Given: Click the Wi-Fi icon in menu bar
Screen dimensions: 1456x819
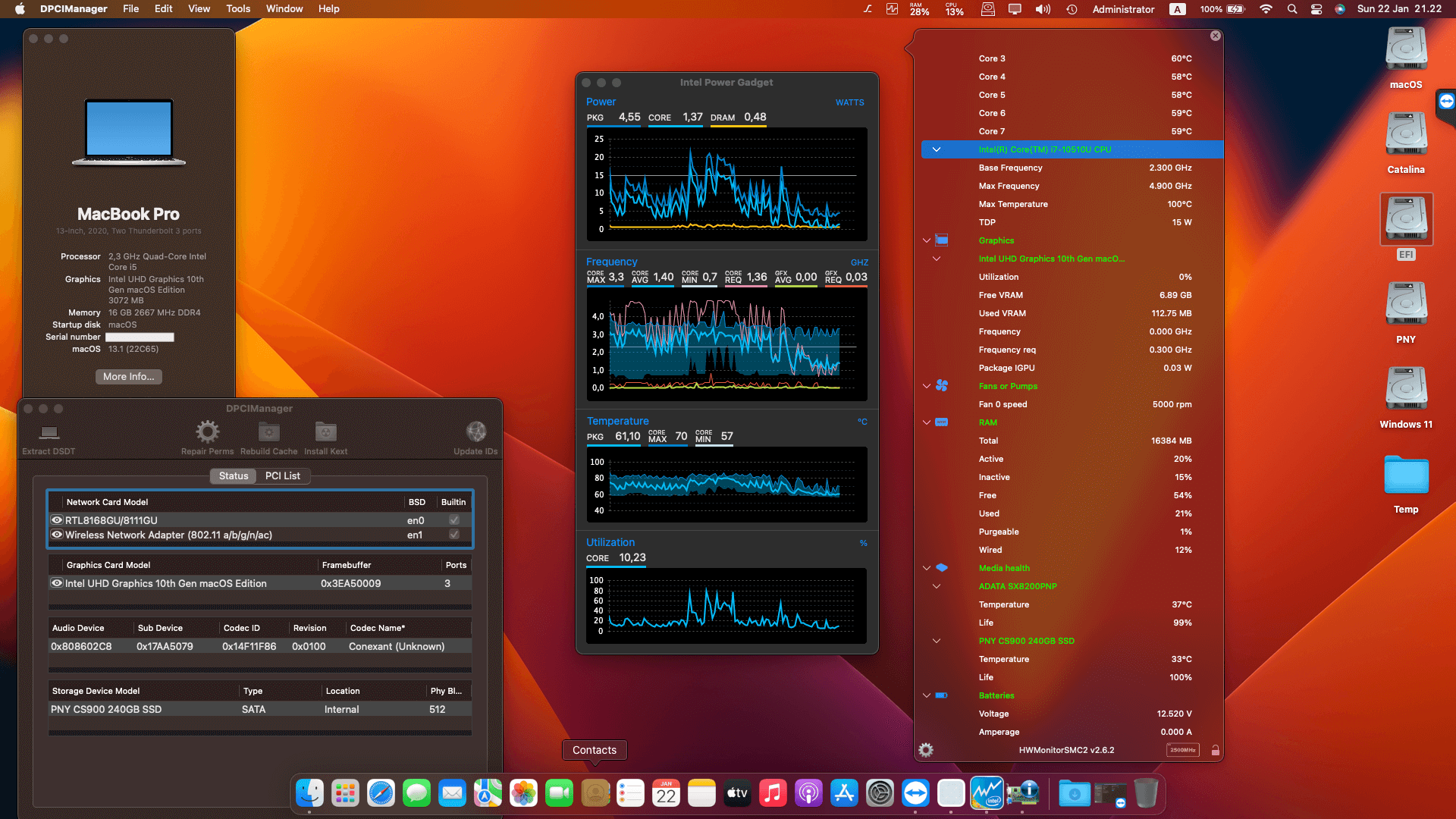Looking at the screenshot, I should (x=1266, y=9).
